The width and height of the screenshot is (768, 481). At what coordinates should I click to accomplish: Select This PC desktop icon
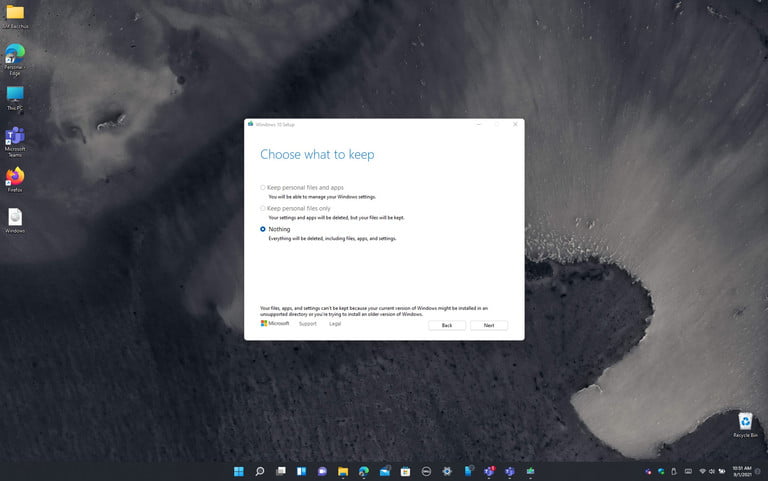point(15,98)
